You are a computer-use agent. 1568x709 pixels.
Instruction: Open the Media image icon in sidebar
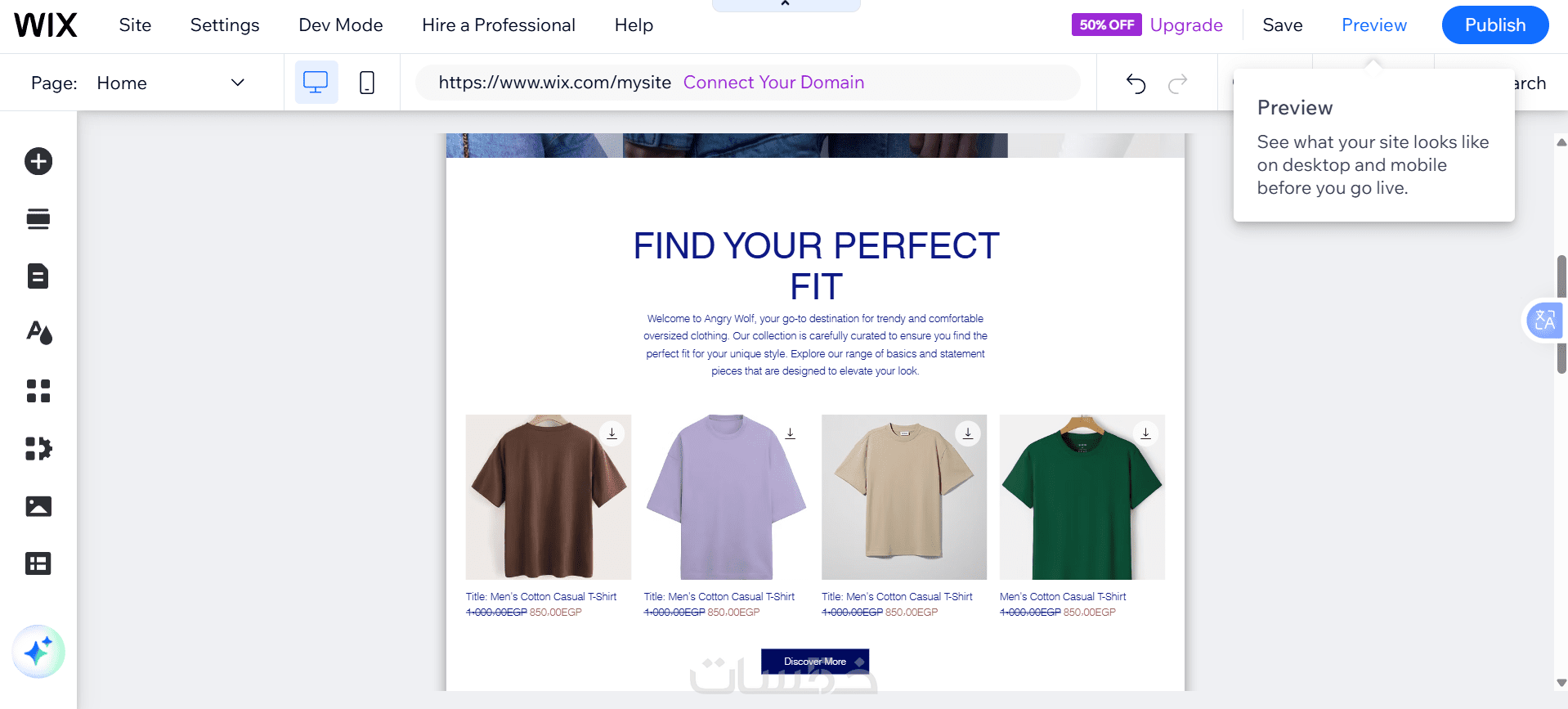(x=38, y=506)
